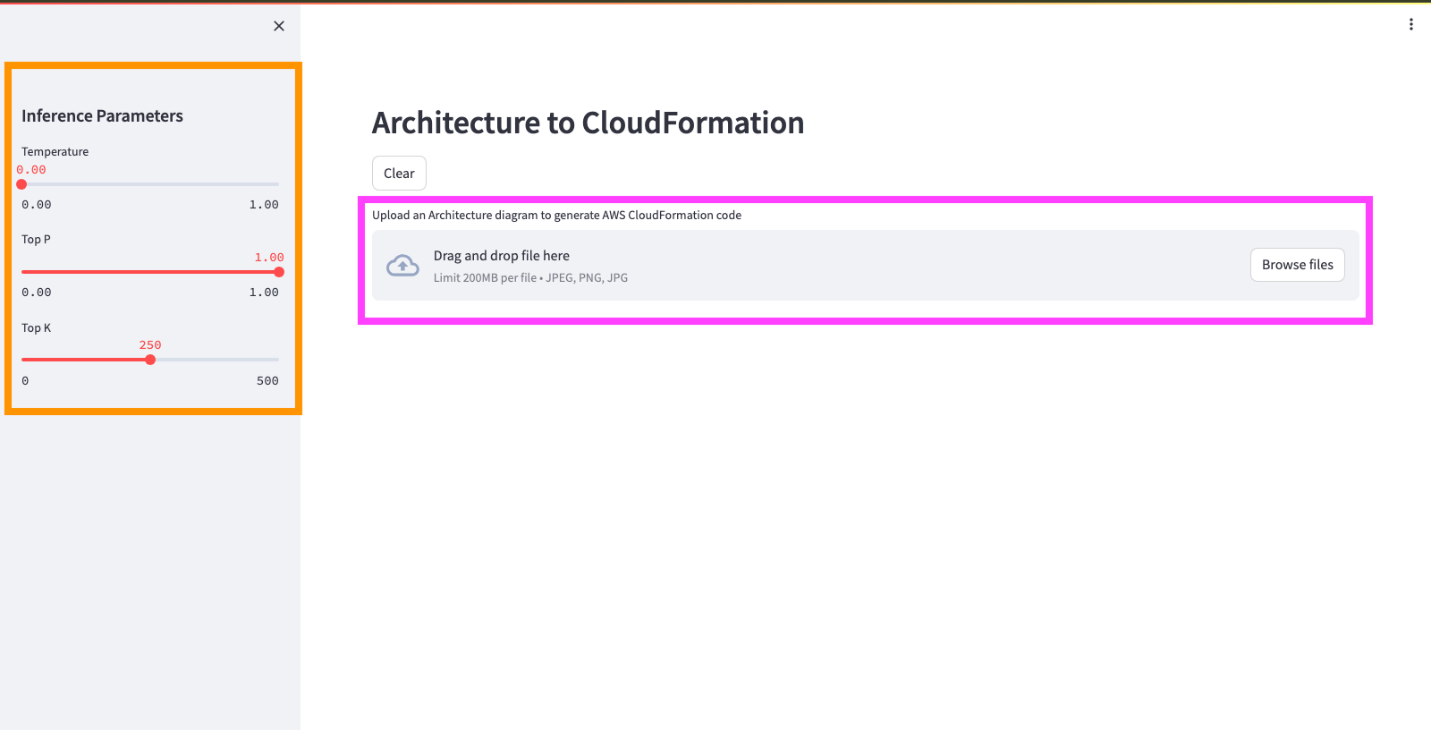Screen dimensions: 1431x730
Task: Click the Temperature value showing 0.00
Action: 30,169
